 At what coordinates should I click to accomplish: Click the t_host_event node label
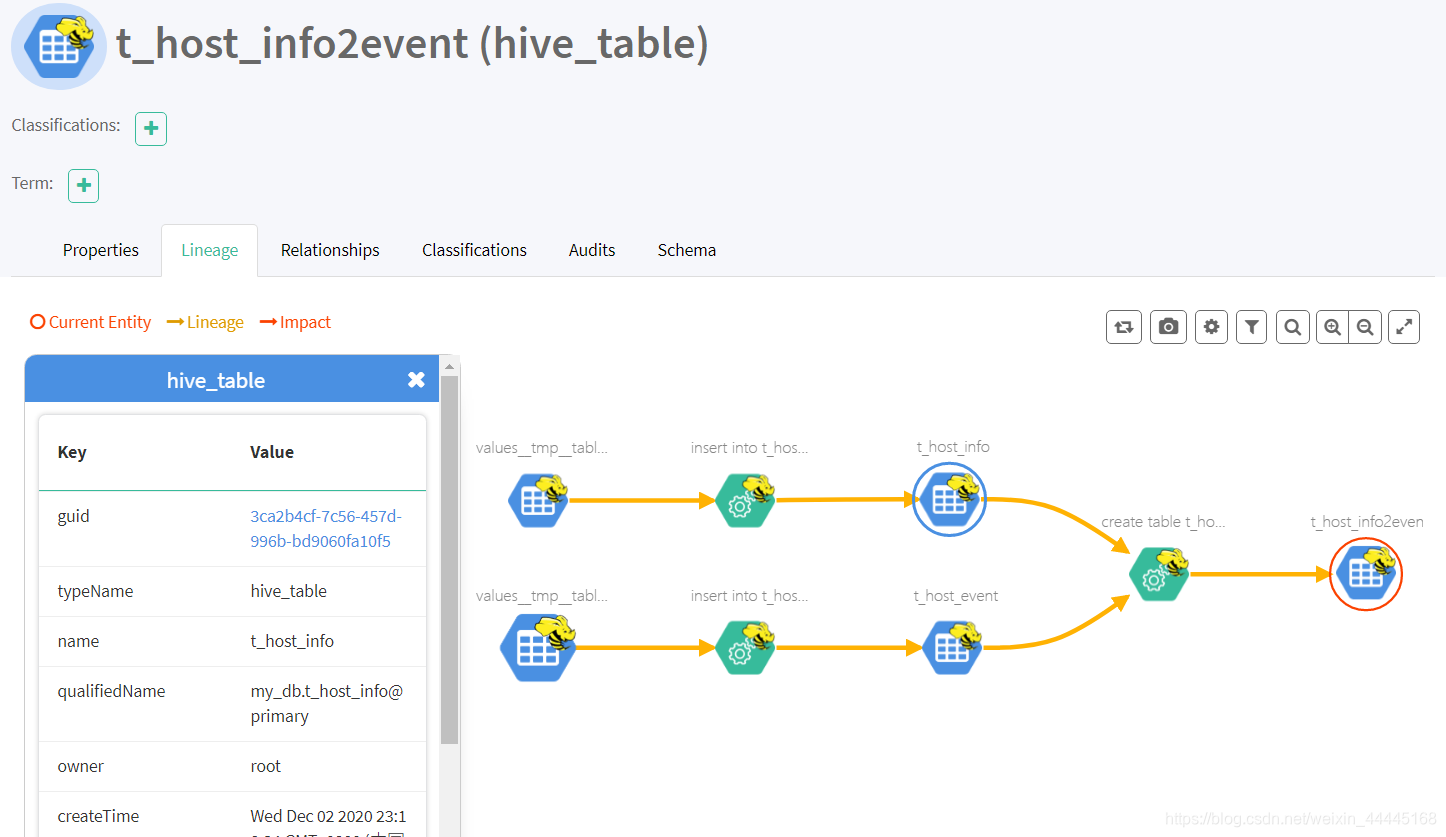point(956,596)
